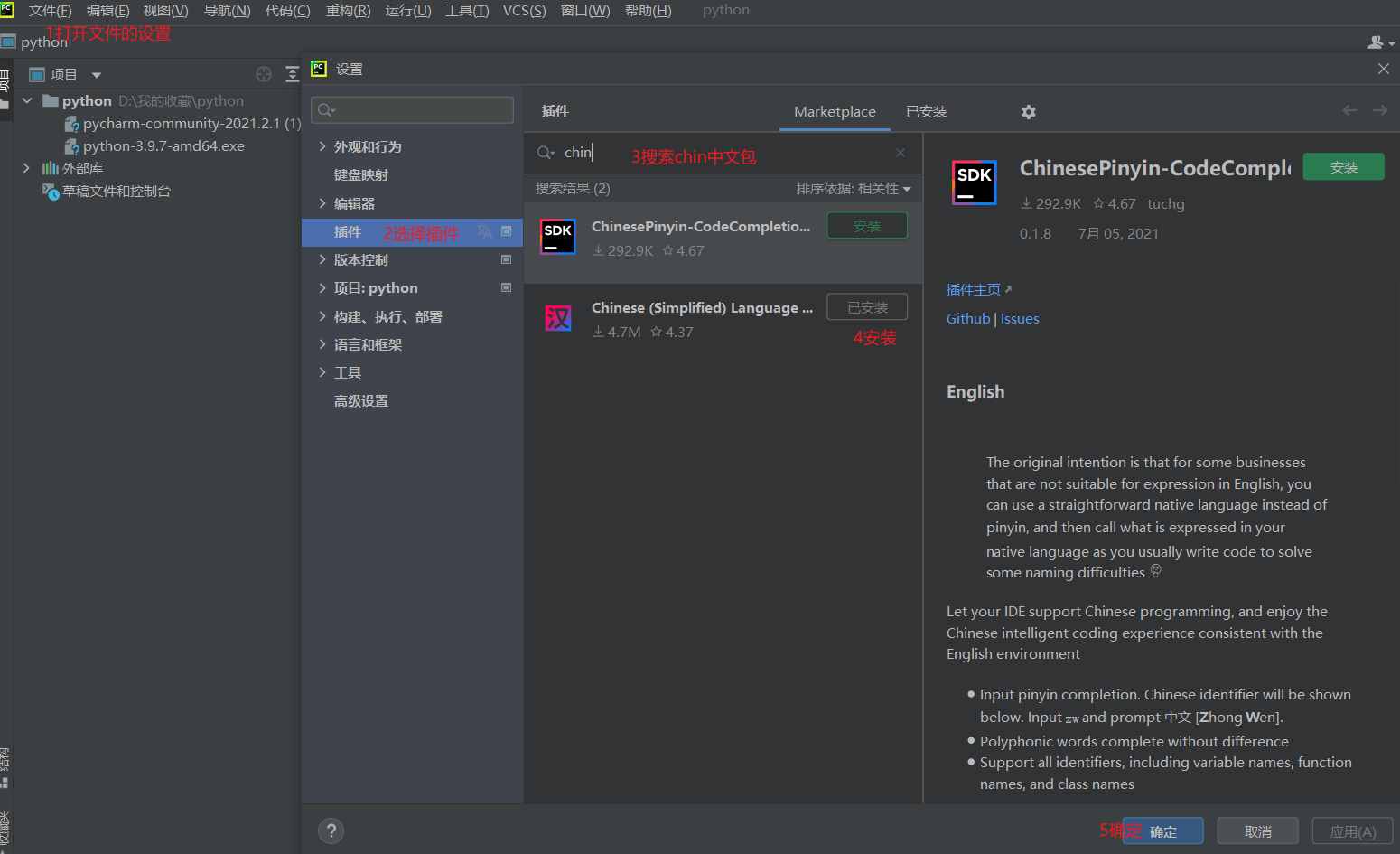Confirm settings with the 确定 button

click(x=1162, y=831)
